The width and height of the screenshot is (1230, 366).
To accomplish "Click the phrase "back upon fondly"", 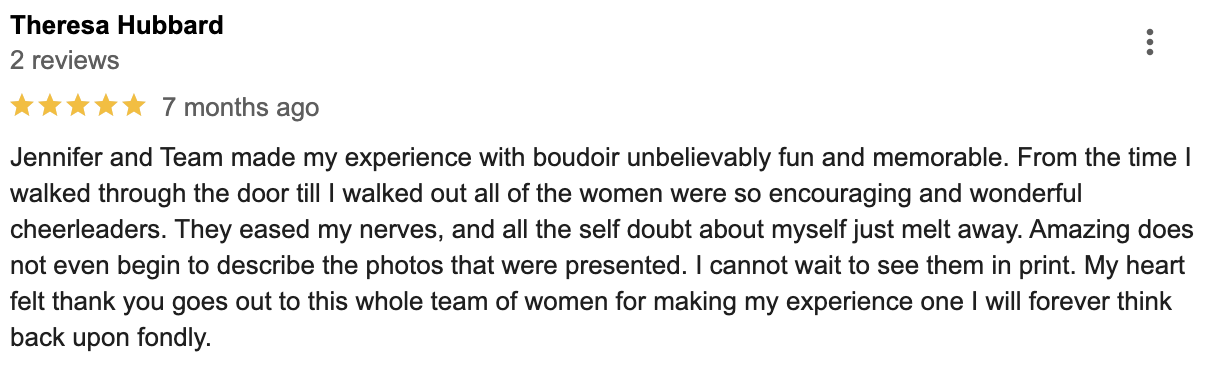I will 110,338.
